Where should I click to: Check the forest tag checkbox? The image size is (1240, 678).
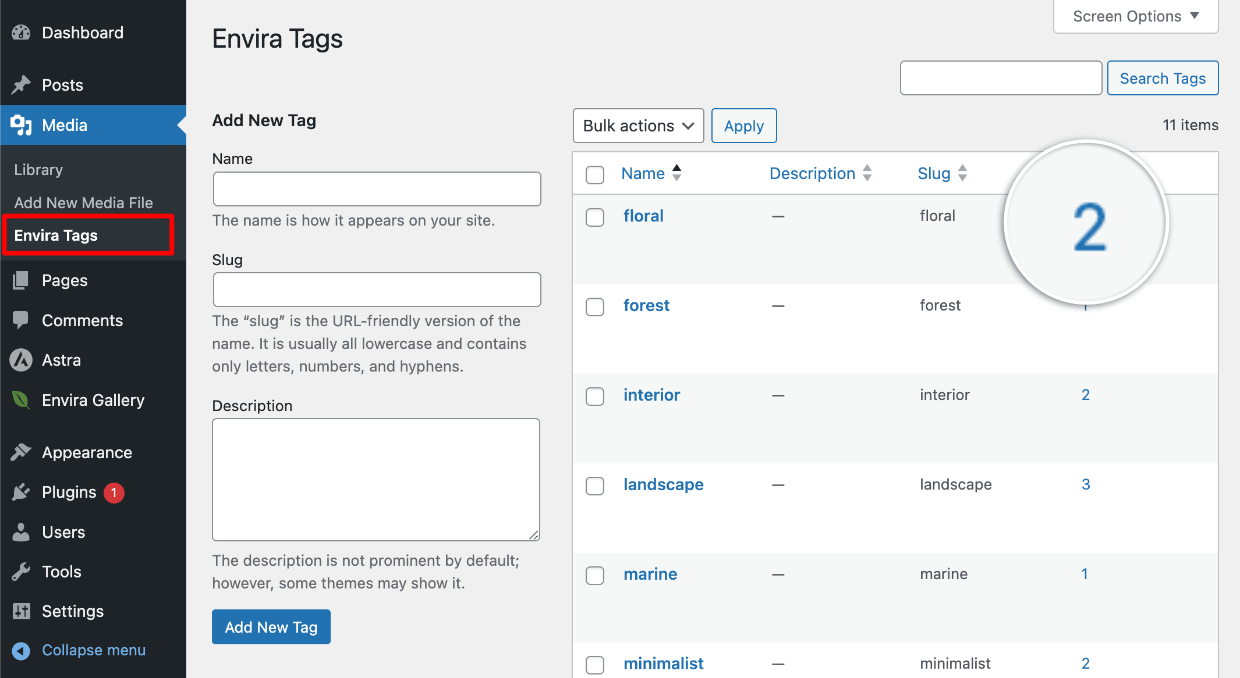coord(595,307)
